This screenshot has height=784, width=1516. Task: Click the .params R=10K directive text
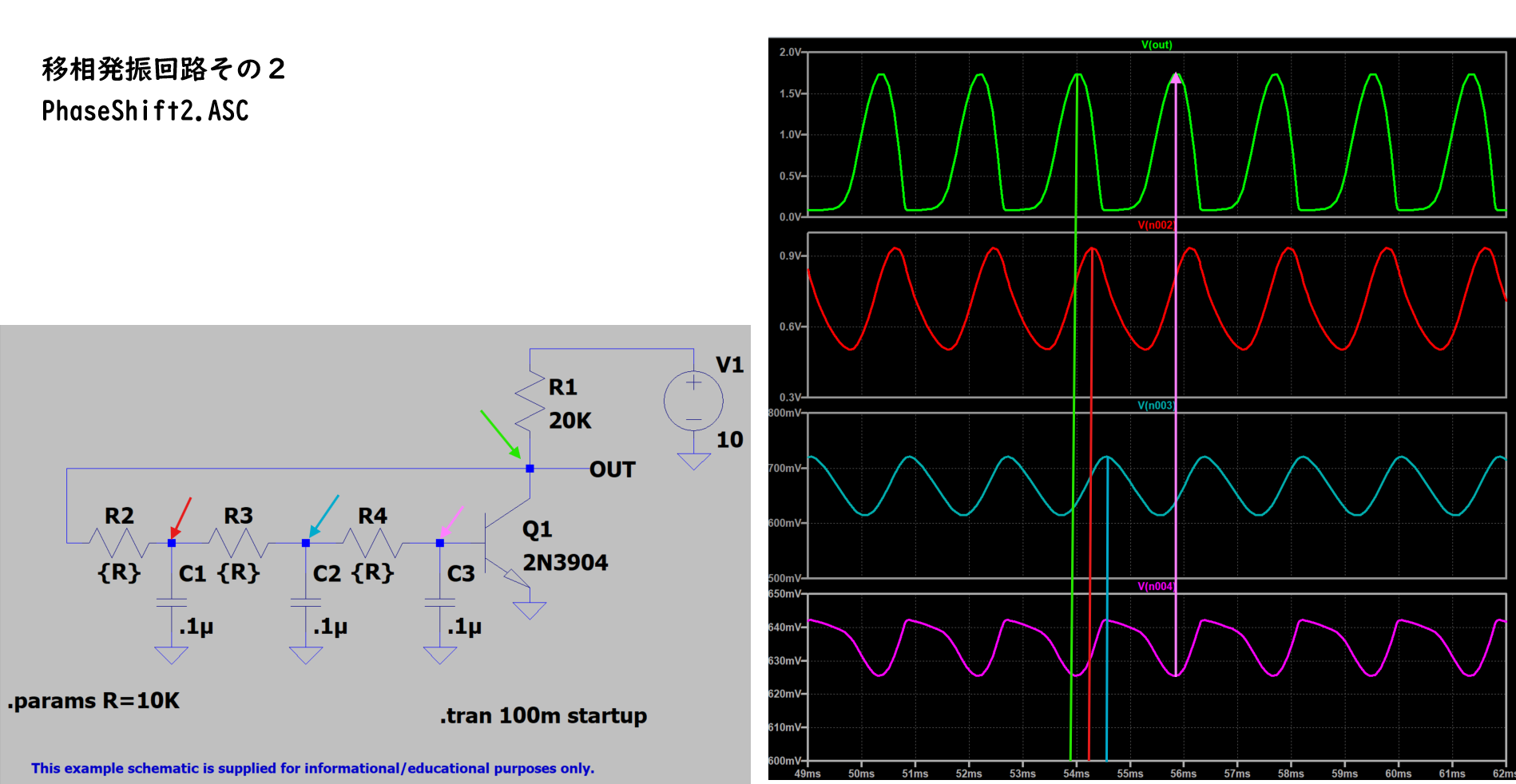tap(93, 701)
